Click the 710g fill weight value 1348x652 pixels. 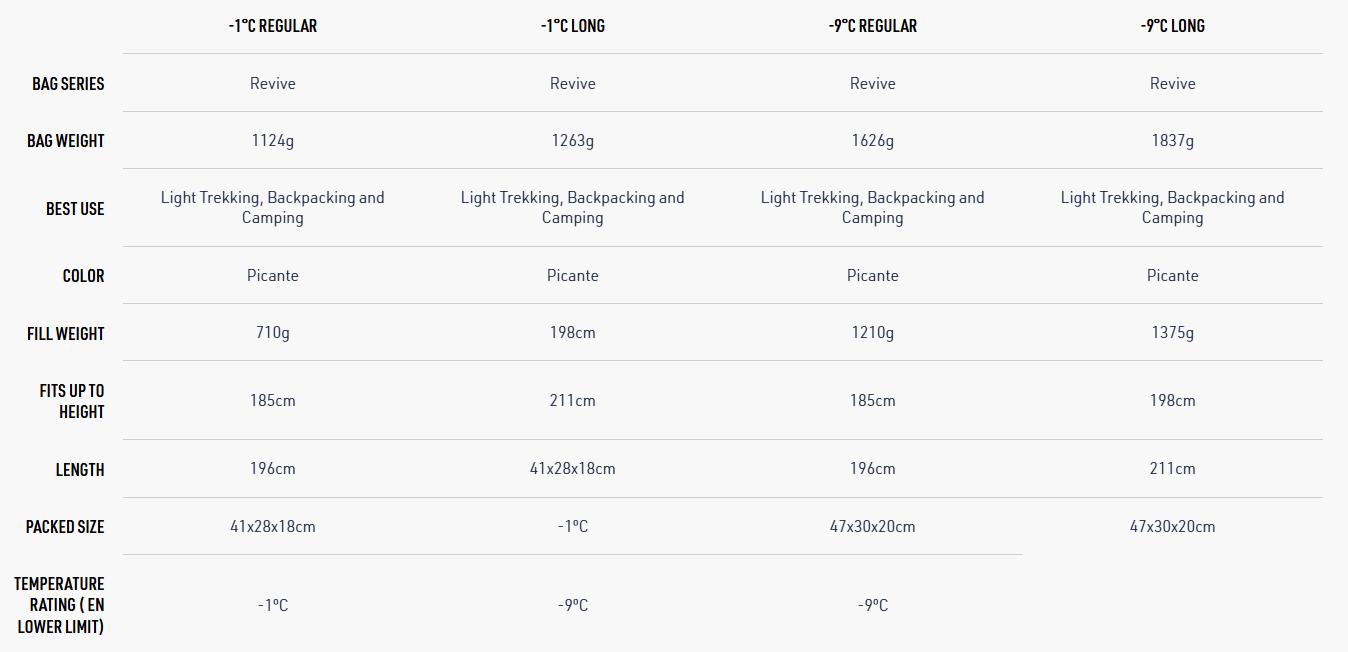pyautogui.click(x=272, y=333)
